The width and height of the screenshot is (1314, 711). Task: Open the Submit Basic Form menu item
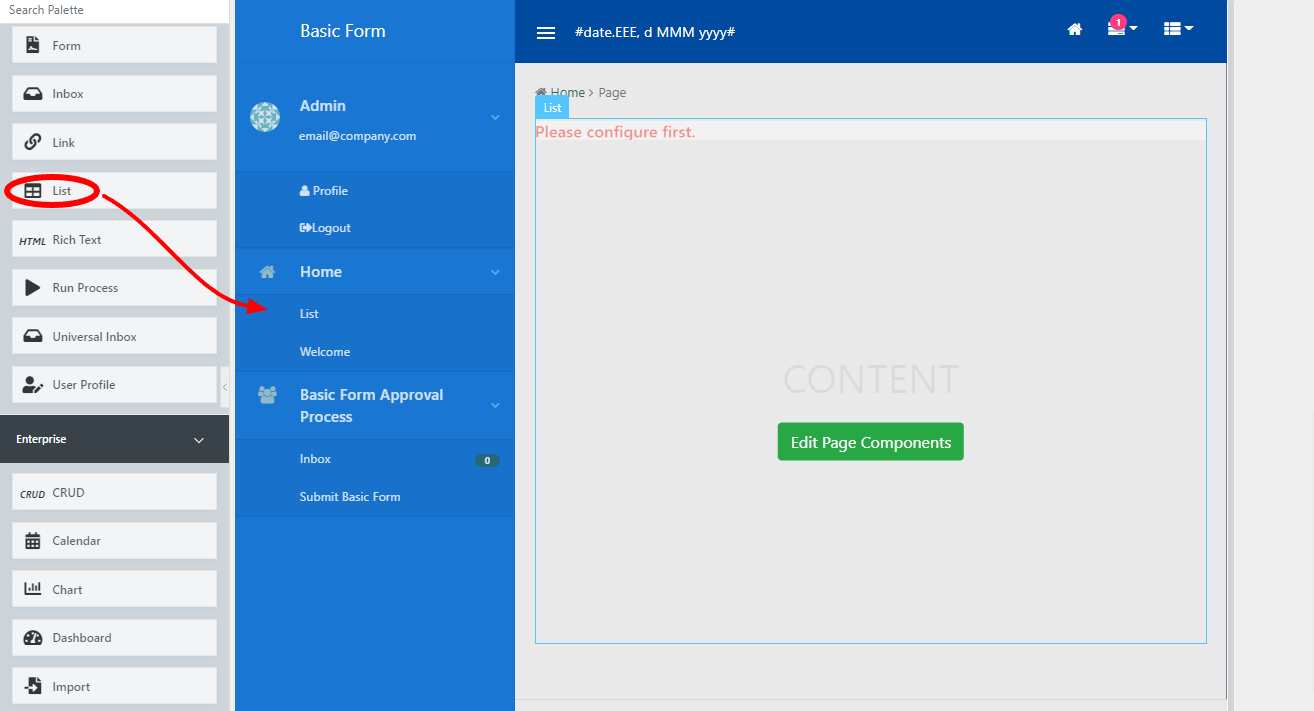click(349, 497)
